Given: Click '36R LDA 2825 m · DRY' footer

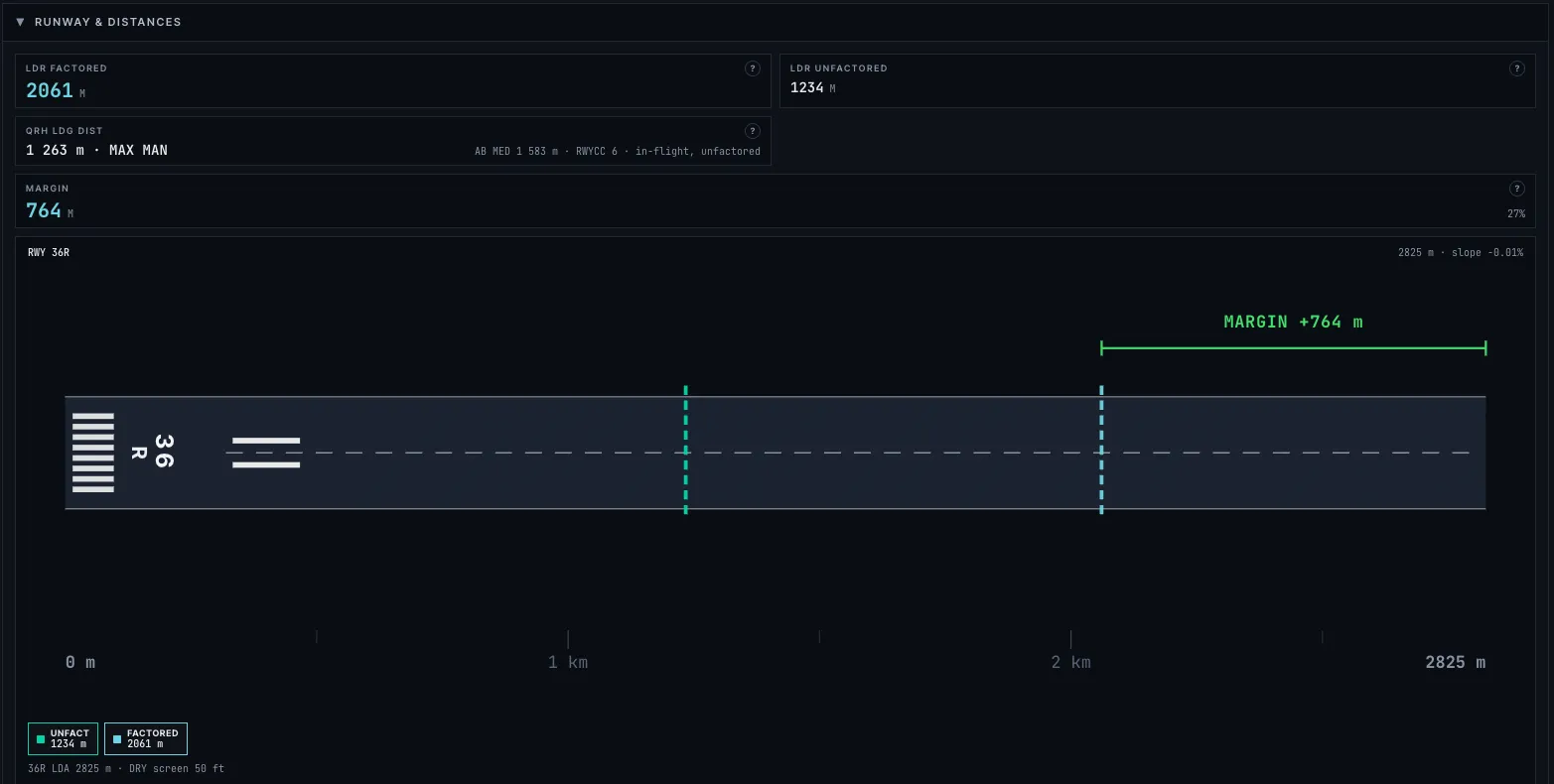Looking at the screenshot, I should [126, 769].
